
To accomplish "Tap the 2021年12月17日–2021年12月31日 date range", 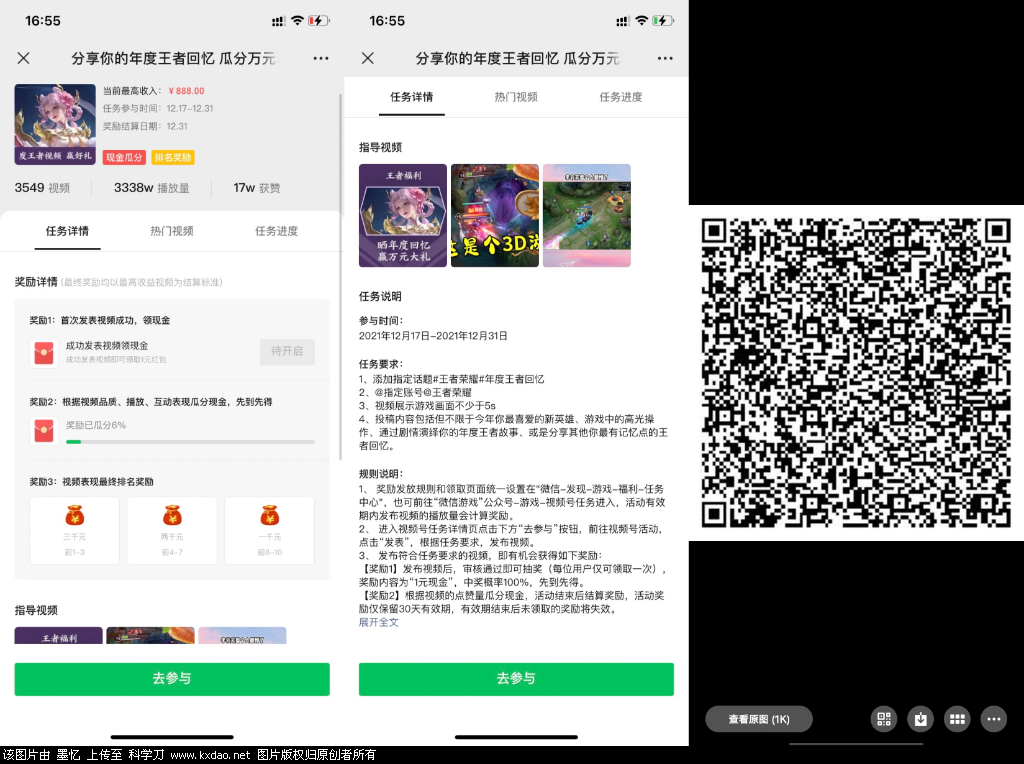I will tap(433, 336).
